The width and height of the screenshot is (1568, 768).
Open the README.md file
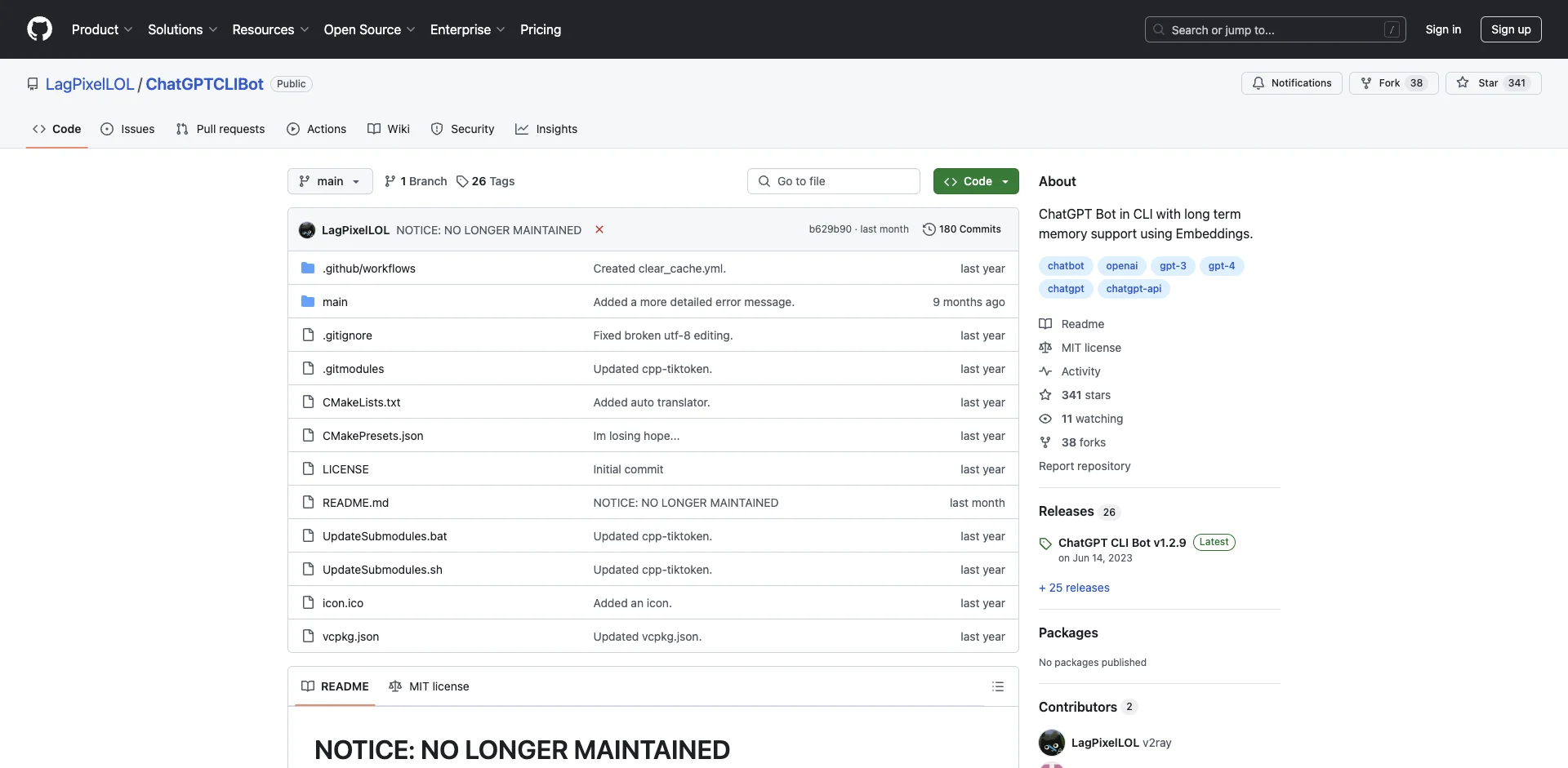click(x=355, y=503)
